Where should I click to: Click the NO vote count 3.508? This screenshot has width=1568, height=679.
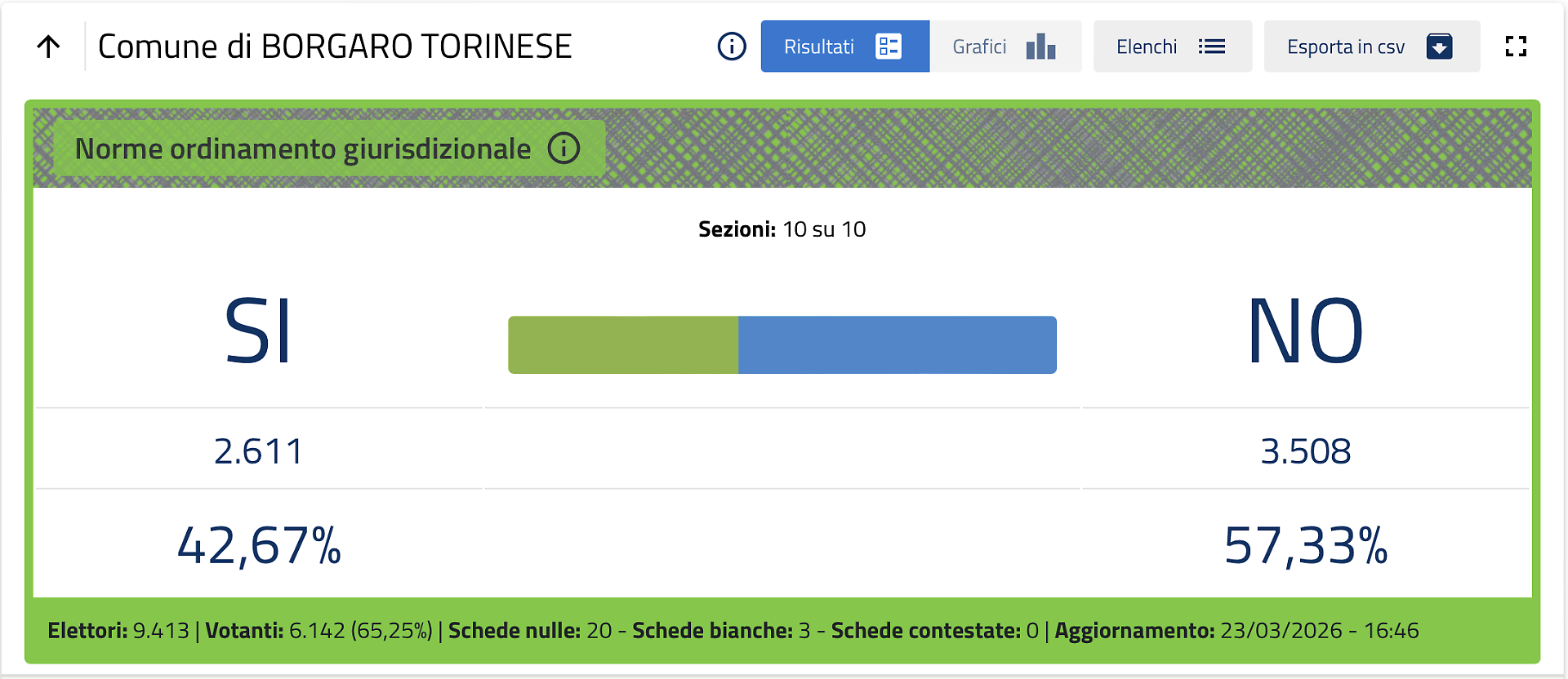[x=1305, y=451]
